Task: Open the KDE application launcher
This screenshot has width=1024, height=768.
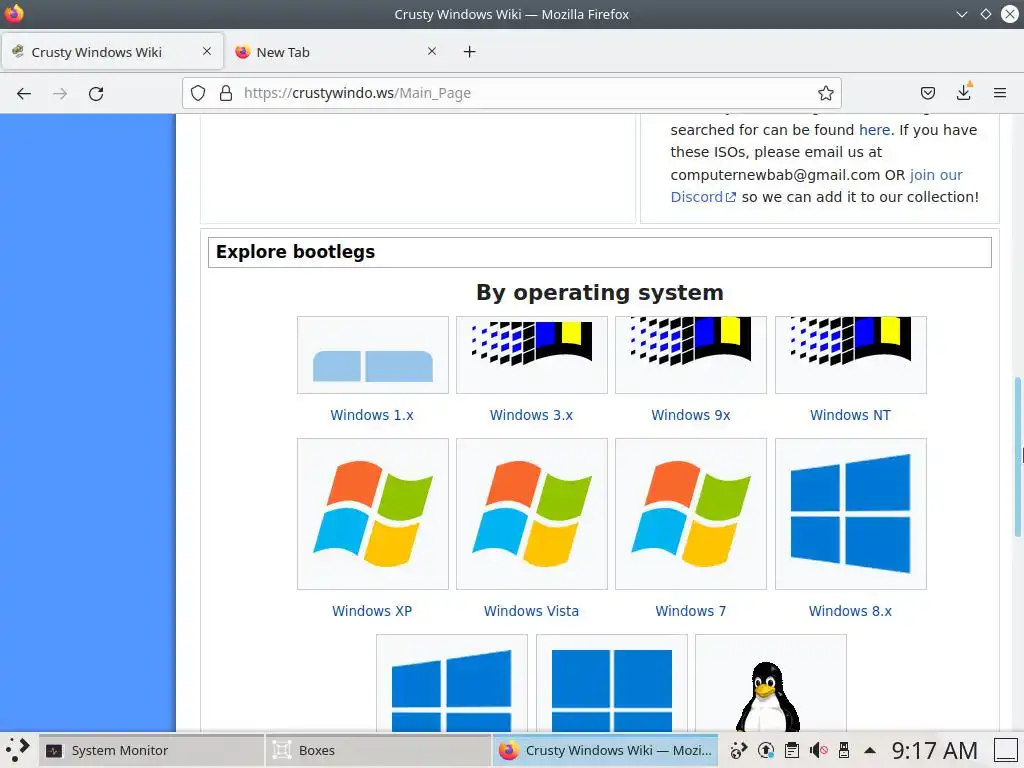Action: point(17,750)
